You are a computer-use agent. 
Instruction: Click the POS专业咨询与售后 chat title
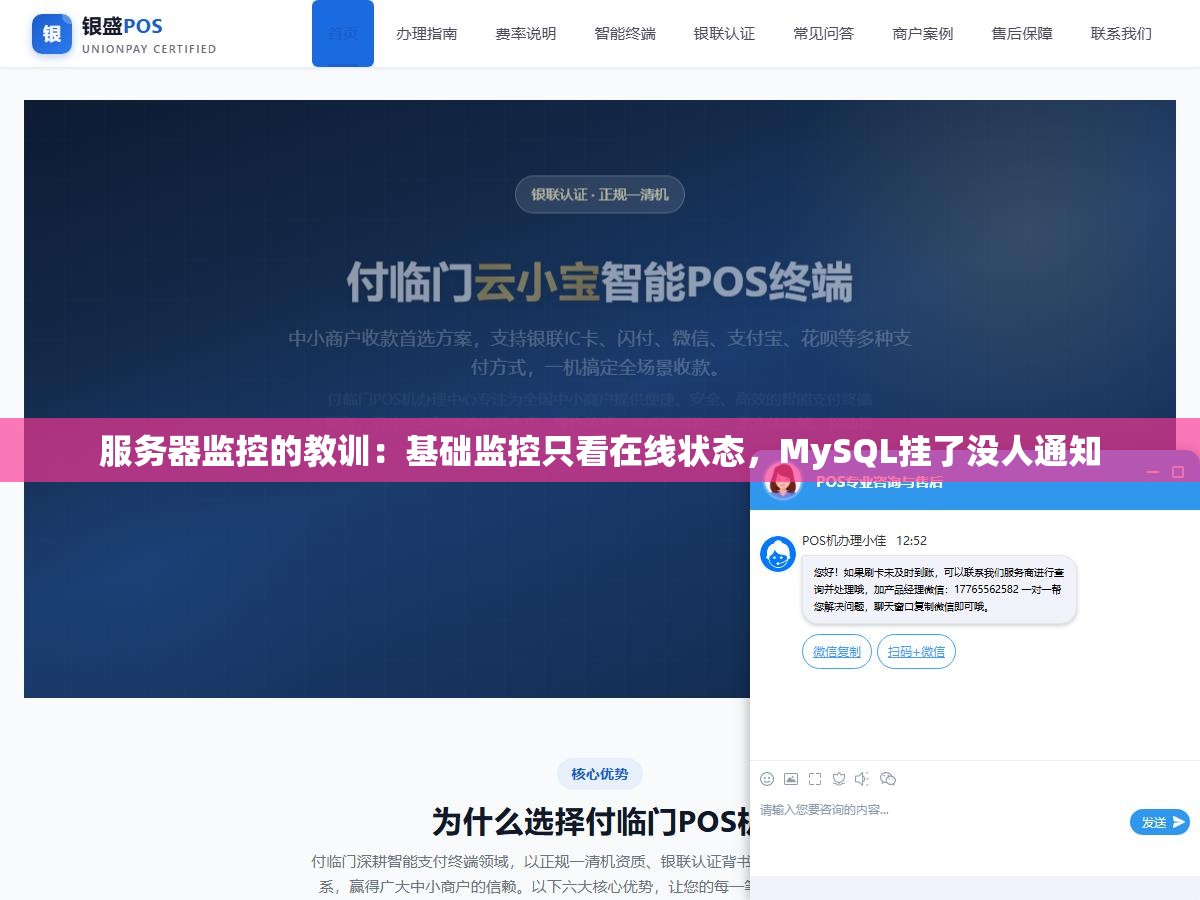(879, 482)
